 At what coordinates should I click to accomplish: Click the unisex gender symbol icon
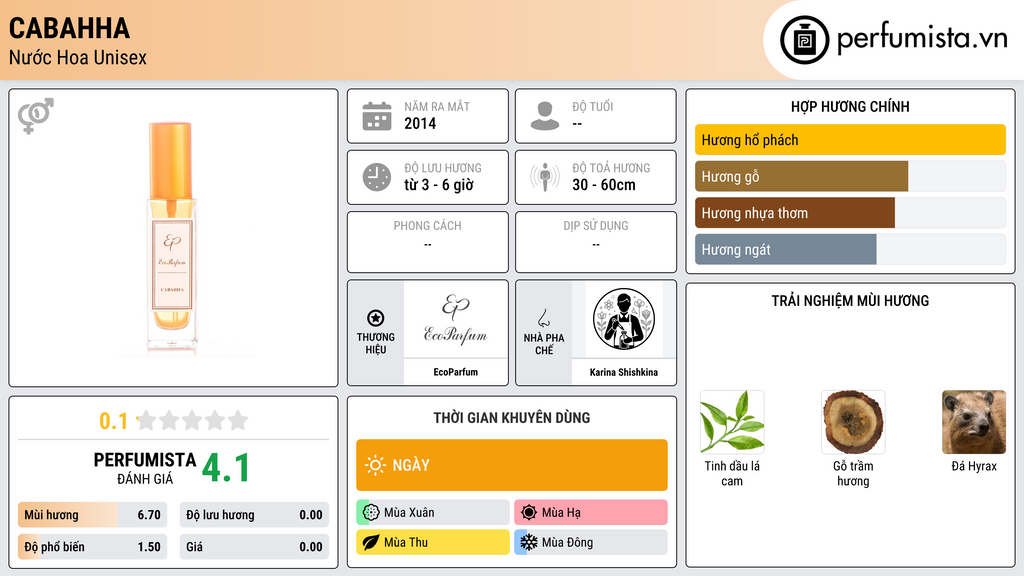click(36, 116)
